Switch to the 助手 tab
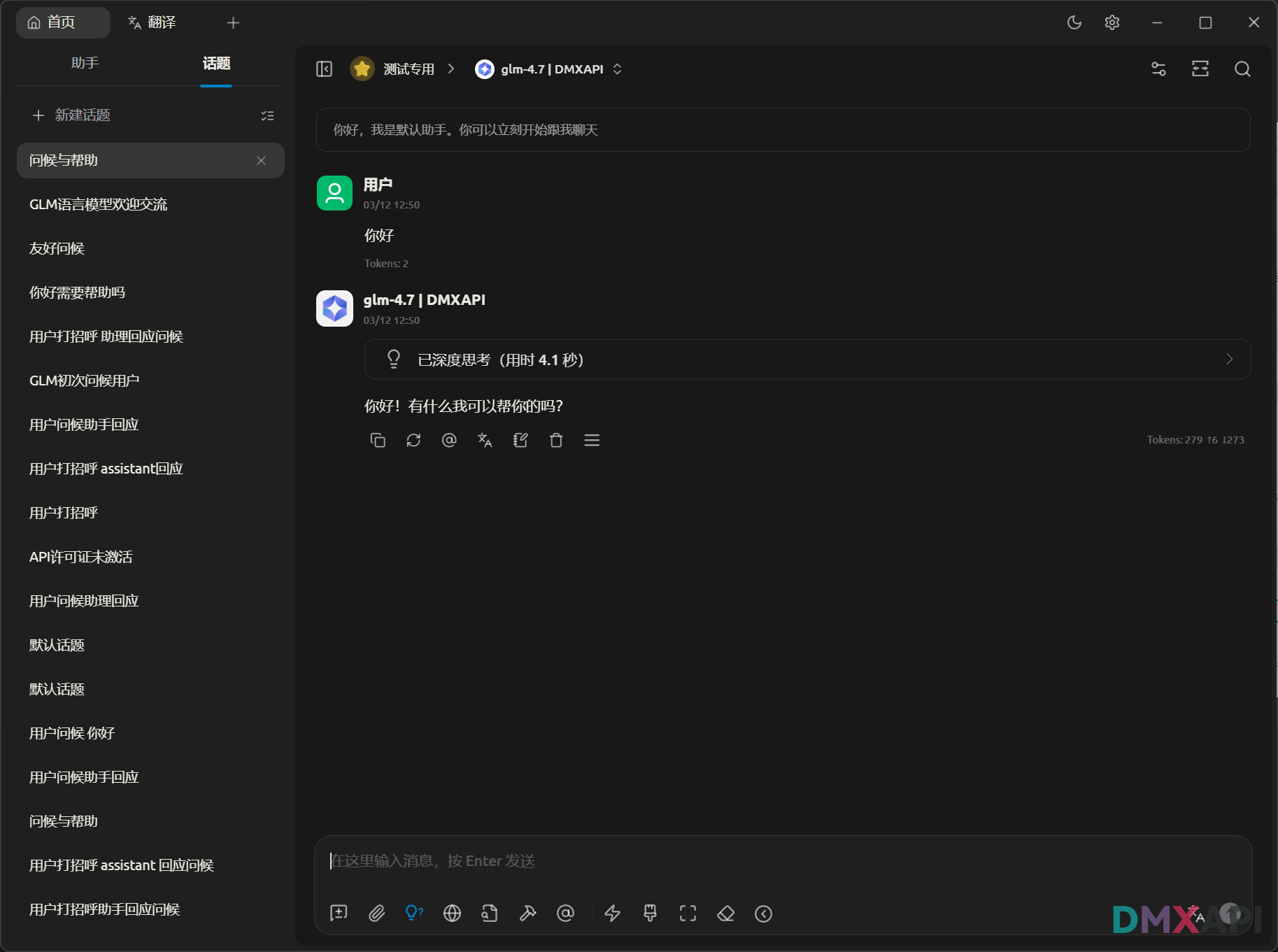Viewport: 1278px width, 952px height. click(85, 63)
